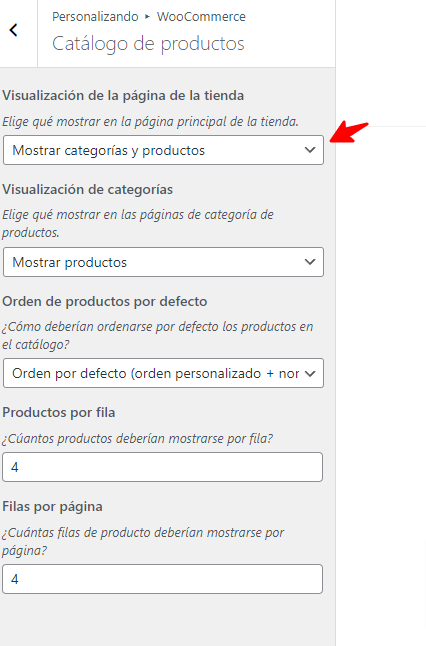Select the 'Visualización de la página de la tienda' label

pos(123,96)
